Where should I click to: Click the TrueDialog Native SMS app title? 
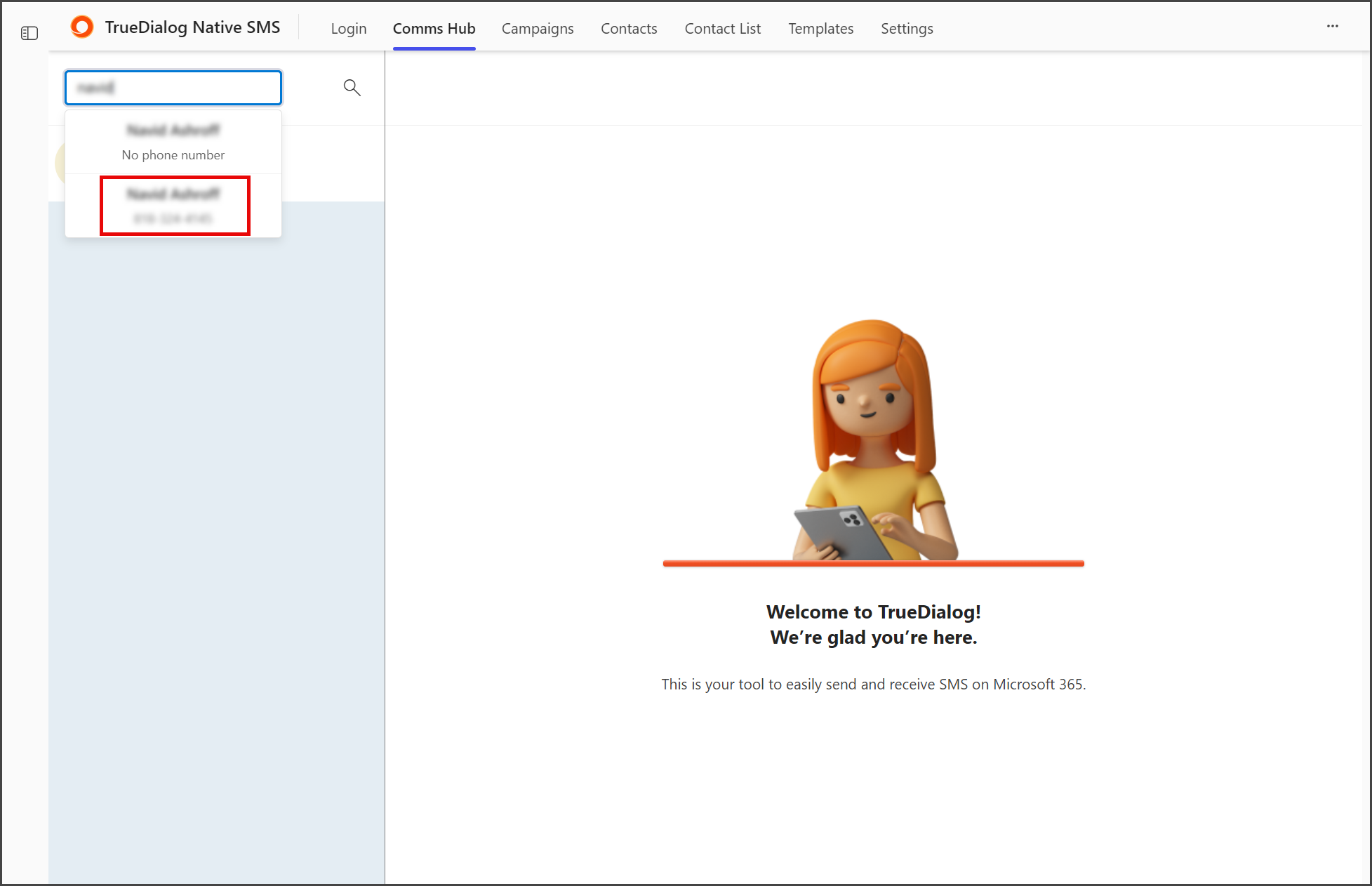[192, 27]
